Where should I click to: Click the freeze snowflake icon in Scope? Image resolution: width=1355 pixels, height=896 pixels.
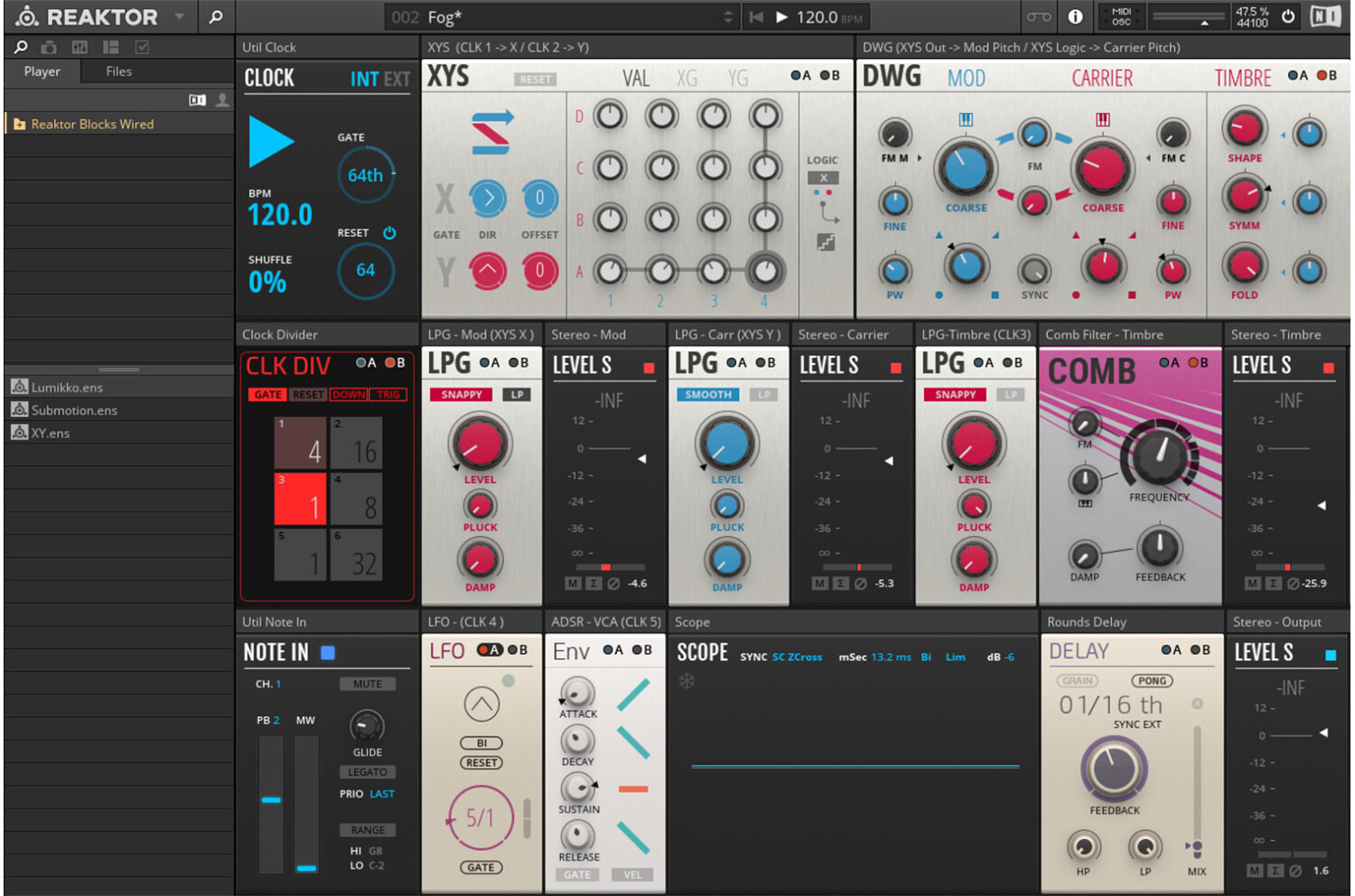[687, 680]
